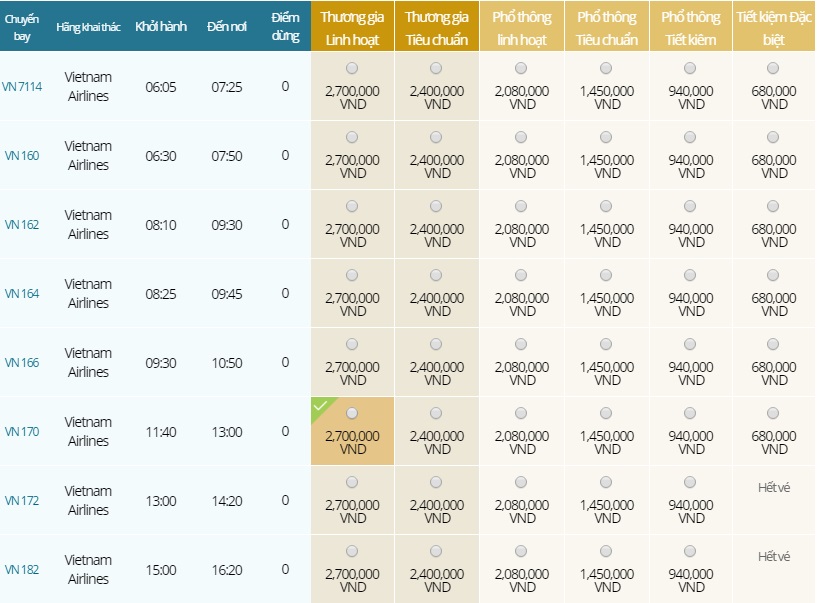Click the Điểm dừng column header
The image size is (818, 603).
click(285, 27)
